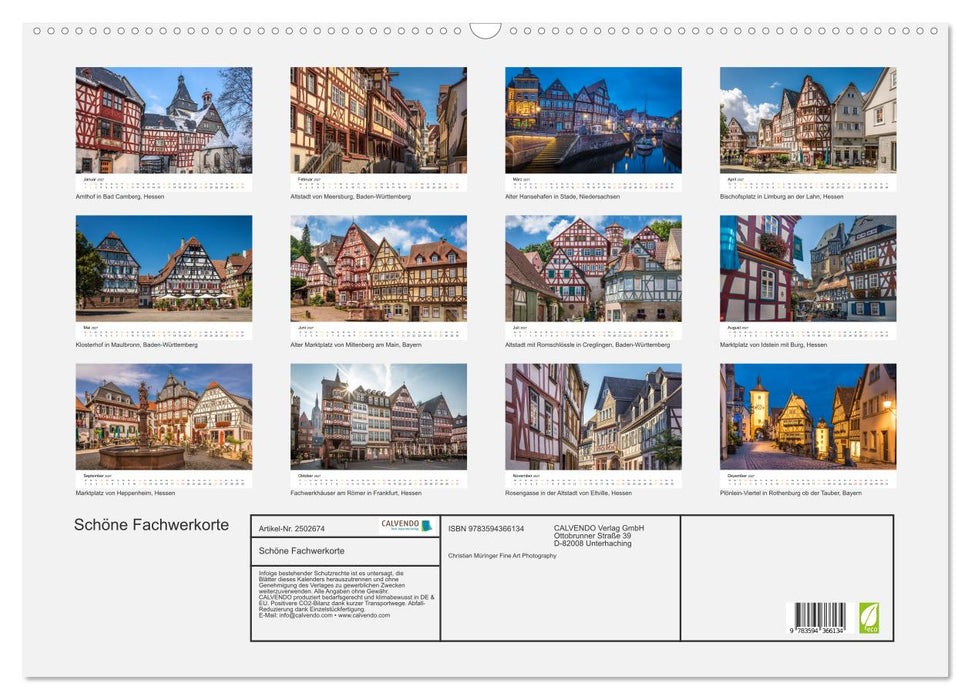971x700 pixels.
Task: Click the Dezember calendar strip
Action: (x=808, y=479)
